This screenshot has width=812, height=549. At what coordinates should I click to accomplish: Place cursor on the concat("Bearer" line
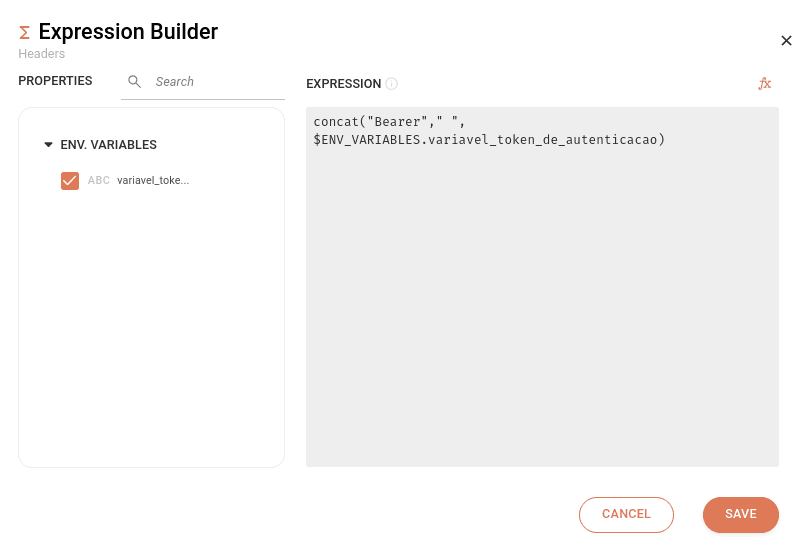pyautogui.click(x=389, y=122)
